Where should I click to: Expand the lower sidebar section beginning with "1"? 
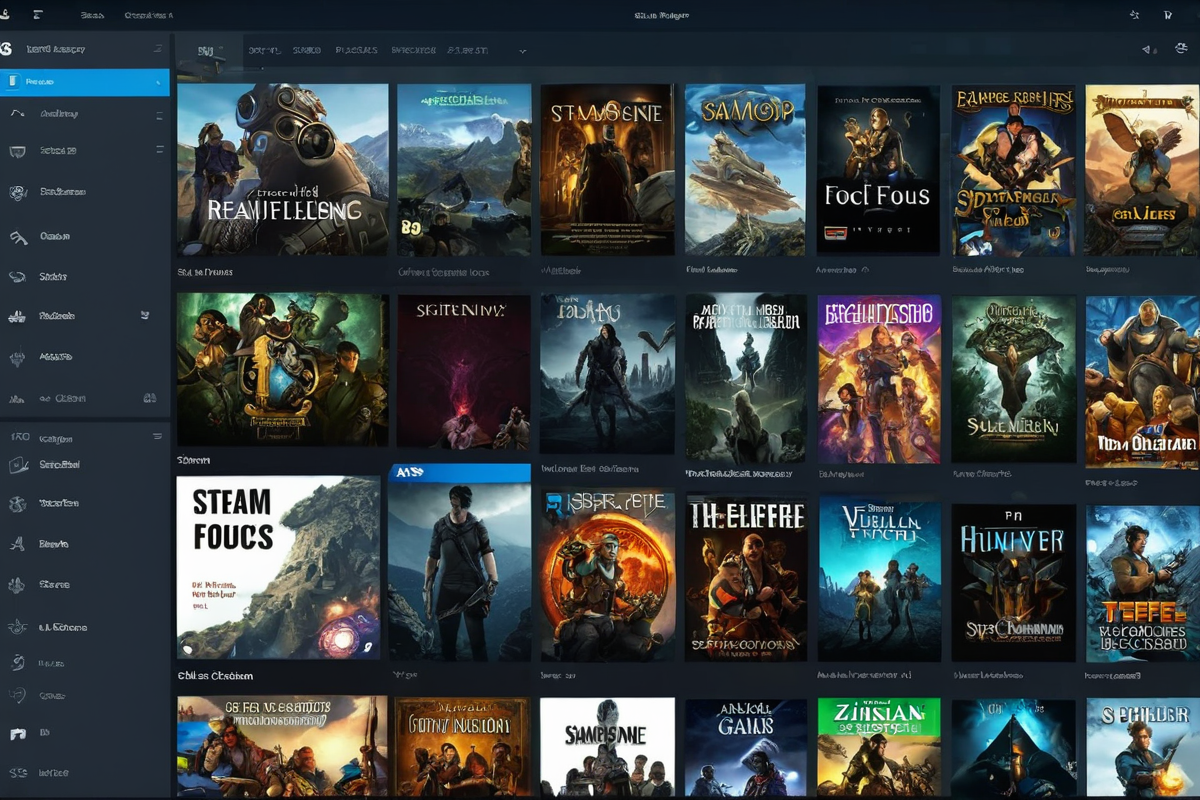pyautogui.click(x=157, y=437)
